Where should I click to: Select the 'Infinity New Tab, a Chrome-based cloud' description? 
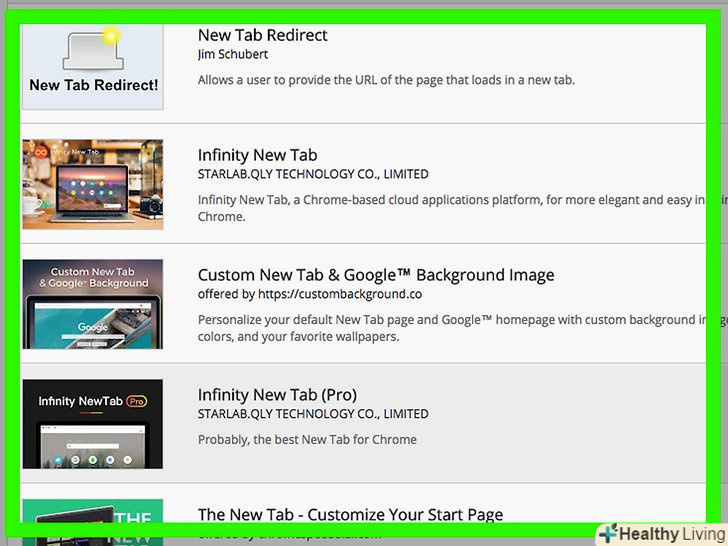pos(452,208)
